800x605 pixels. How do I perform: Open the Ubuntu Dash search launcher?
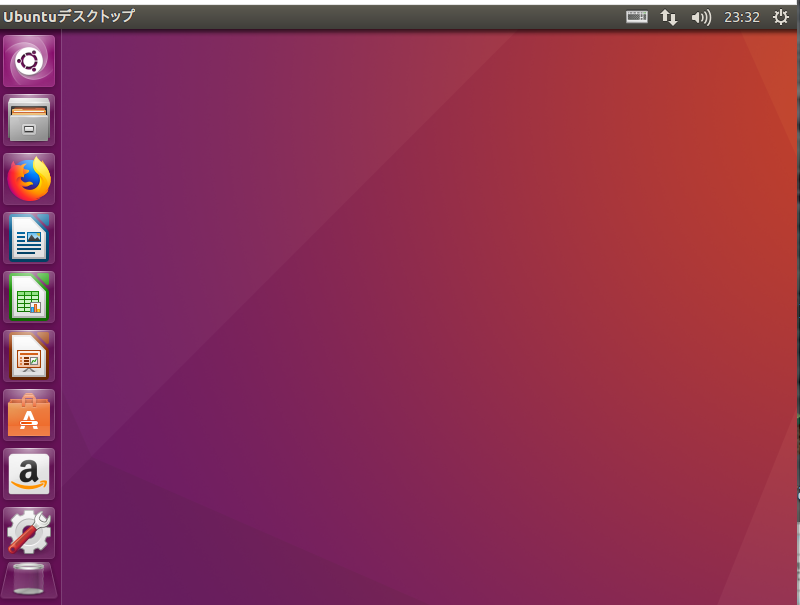click(29, 61)
